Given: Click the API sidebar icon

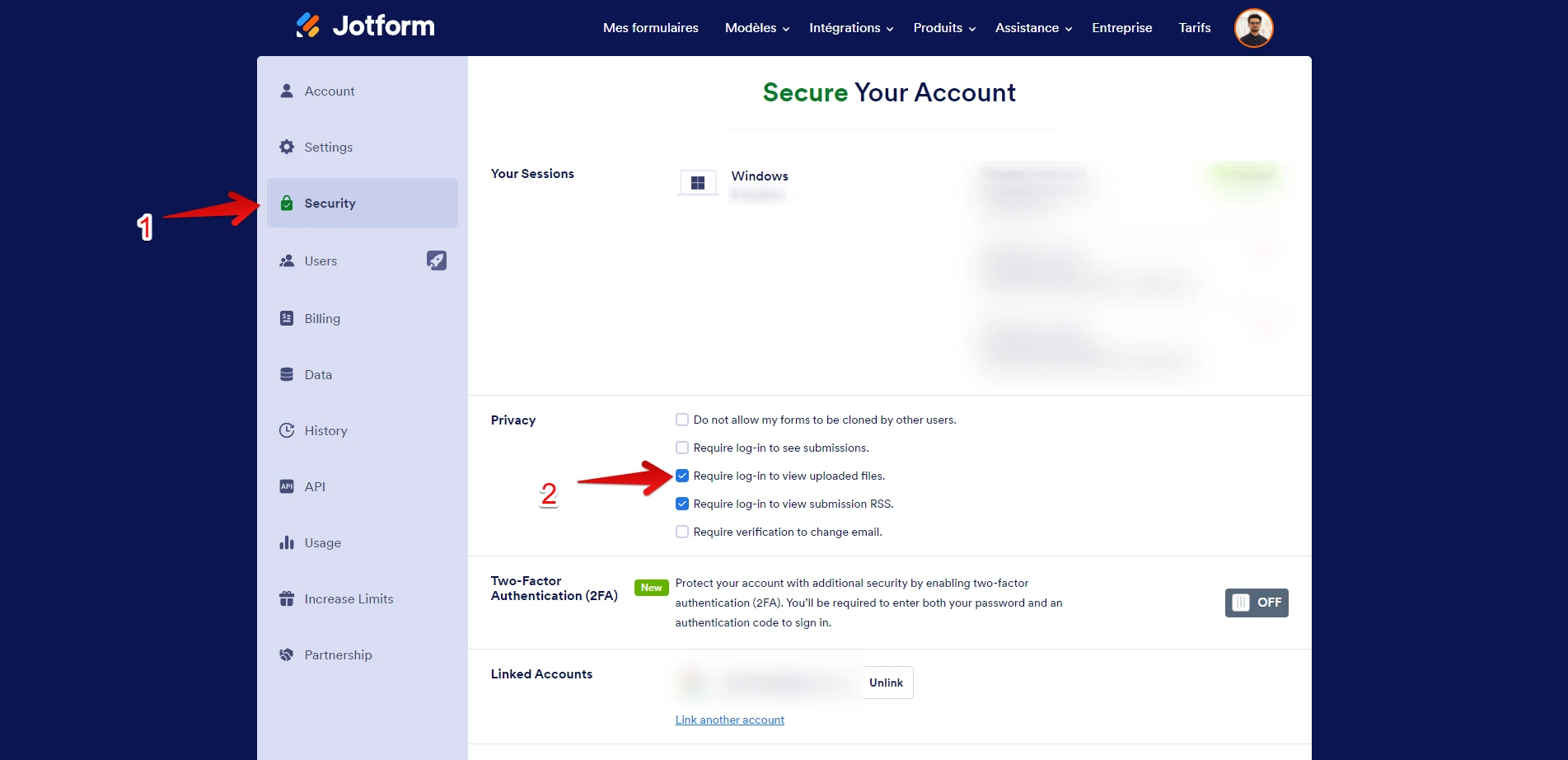Looking at the screenshot, I should click(x=287, y=486).
